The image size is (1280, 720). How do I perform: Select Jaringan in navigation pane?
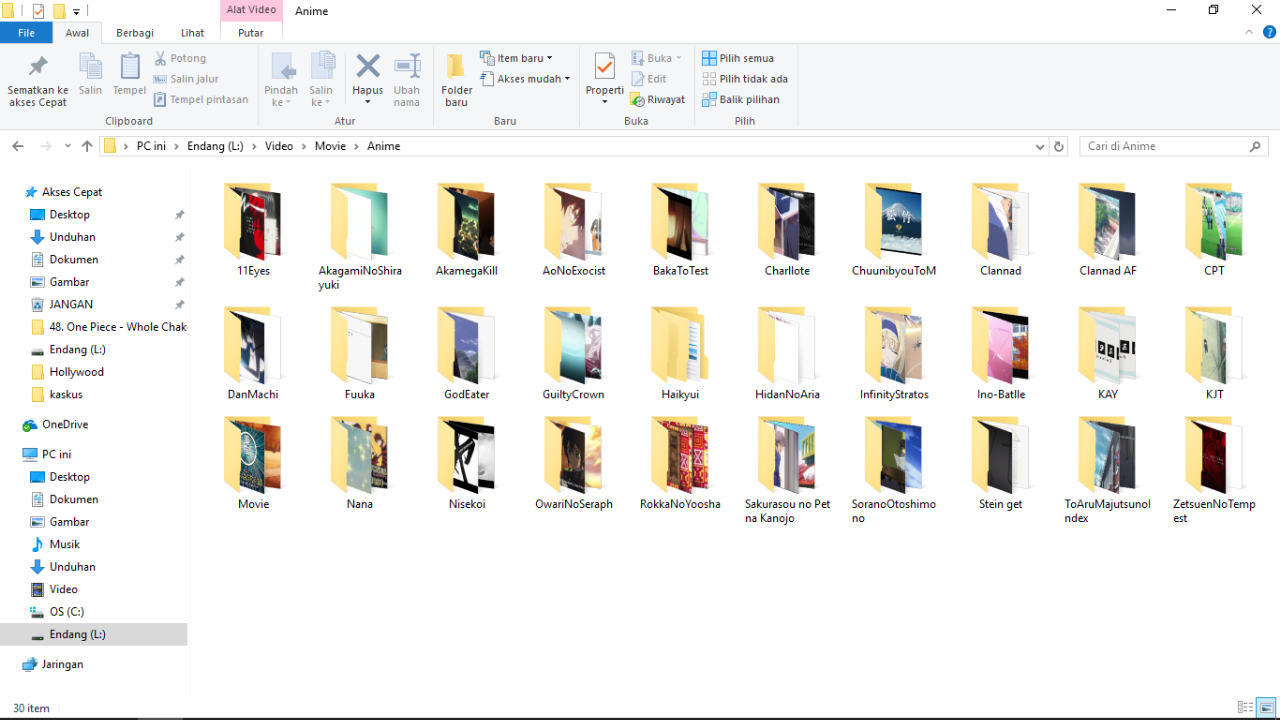62,664
